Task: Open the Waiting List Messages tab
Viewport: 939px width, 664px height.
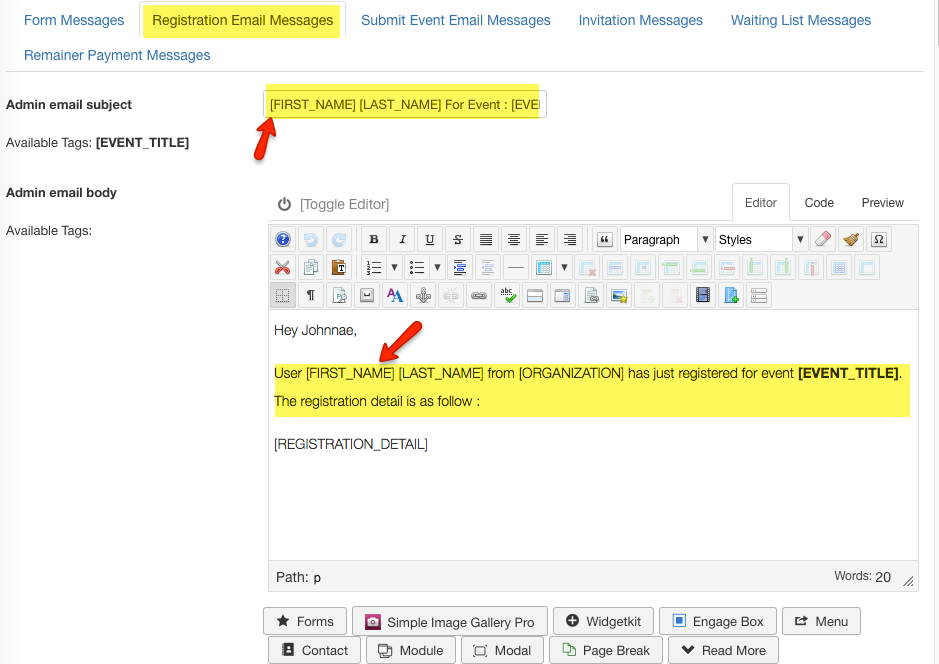Action: click(x=800, y=19)
